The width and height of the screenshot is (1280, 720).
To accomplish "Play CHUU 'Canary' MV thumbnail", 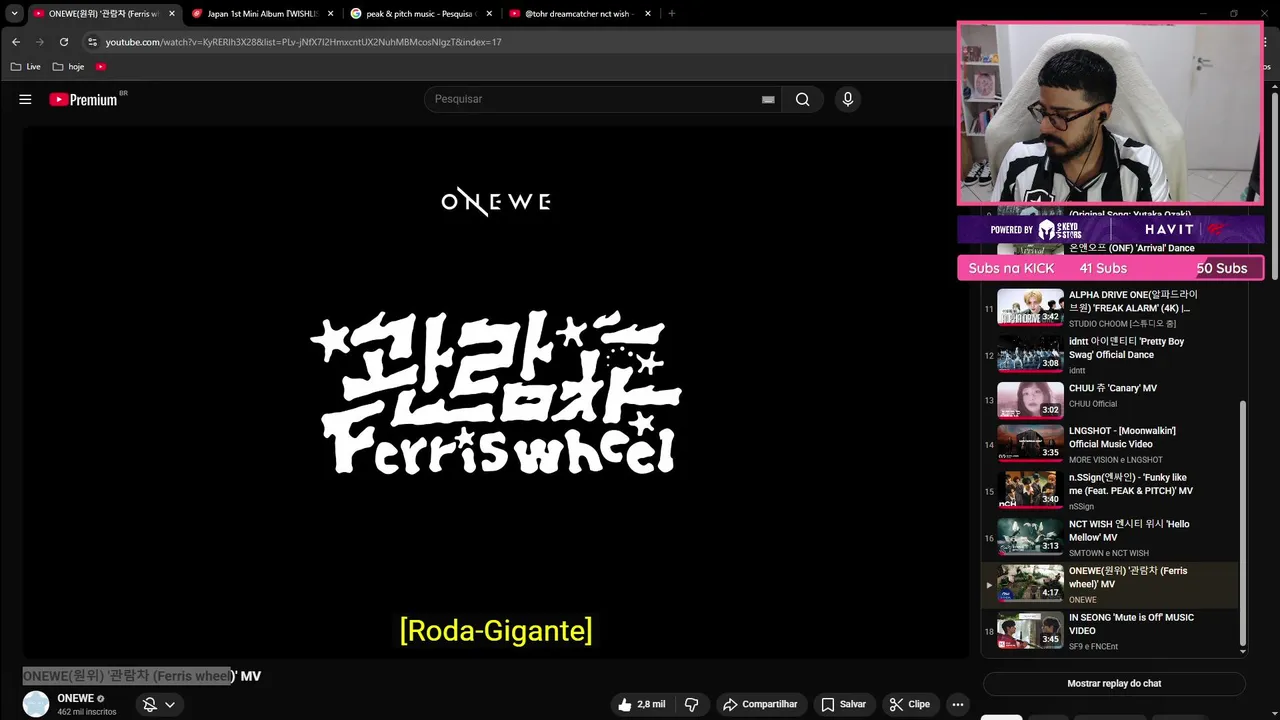I will pyautogui.click(x=1031, y=400).
